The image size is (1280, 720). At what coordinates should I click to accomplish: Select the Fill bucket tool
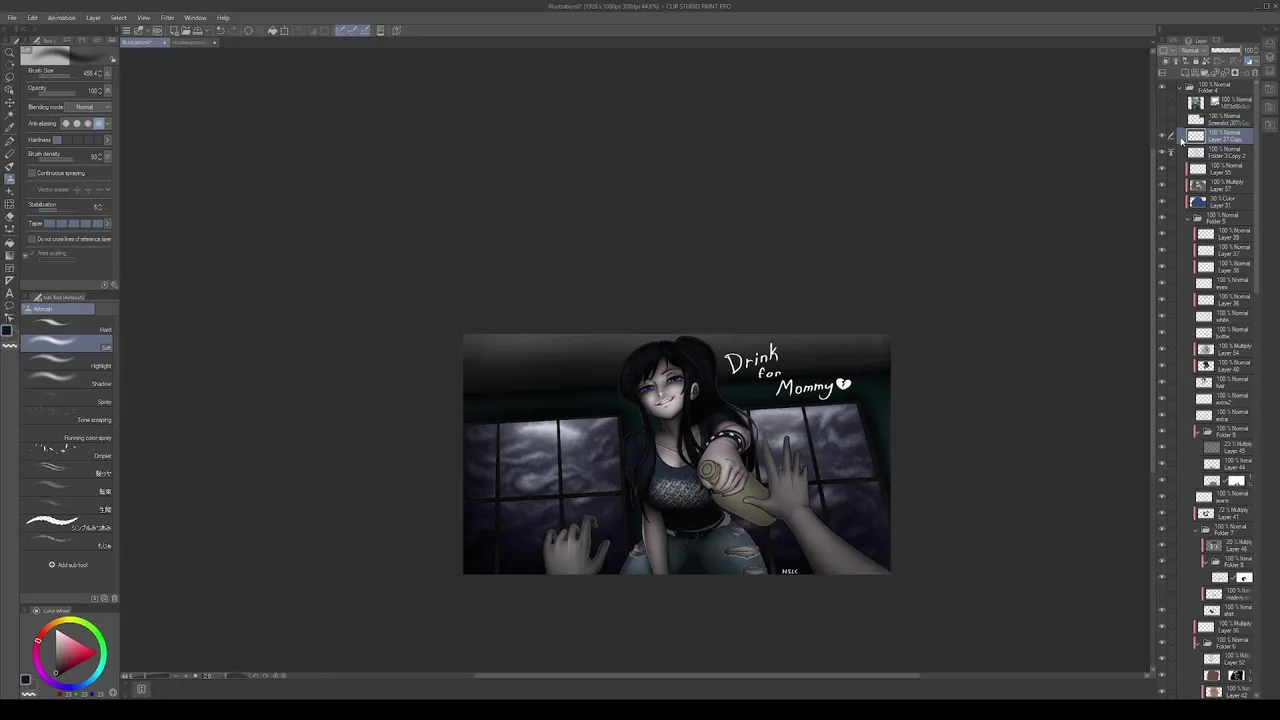point(9,242)
